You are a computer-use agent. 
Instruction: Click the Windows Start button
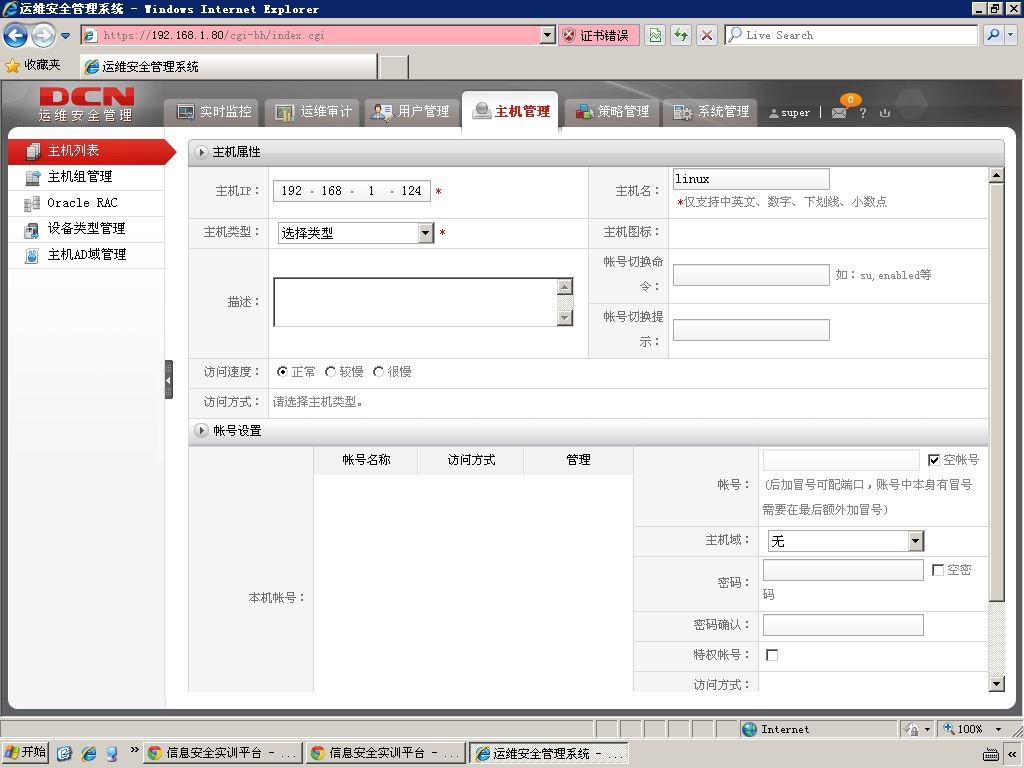pos(25,752)
